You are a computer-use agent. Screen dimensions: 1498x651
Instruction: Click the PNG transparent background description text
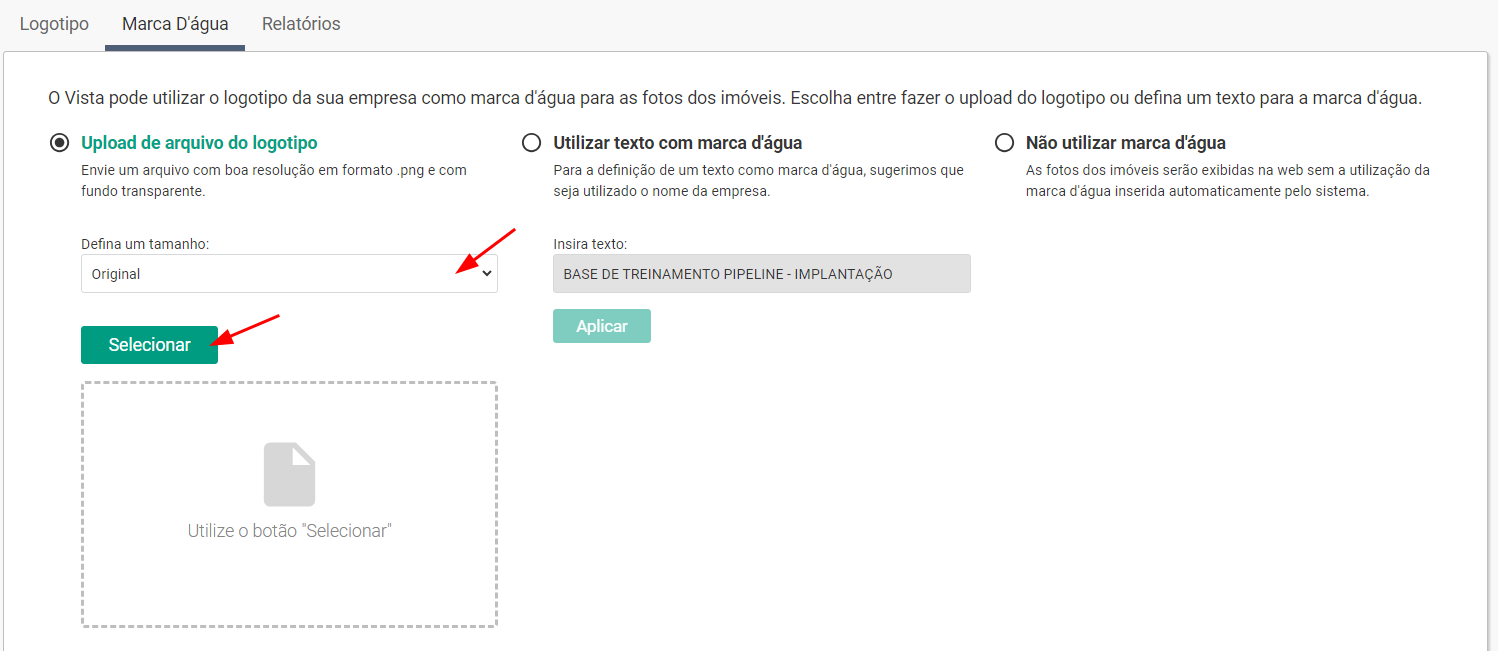point(273,181)
